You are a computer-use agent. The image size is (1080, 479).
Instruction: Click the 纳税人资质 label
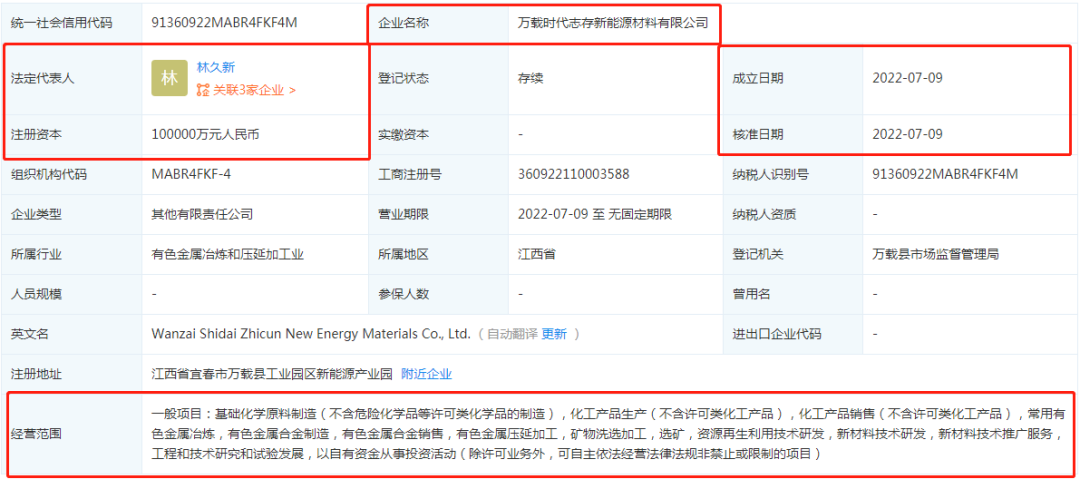coord(764,214)
